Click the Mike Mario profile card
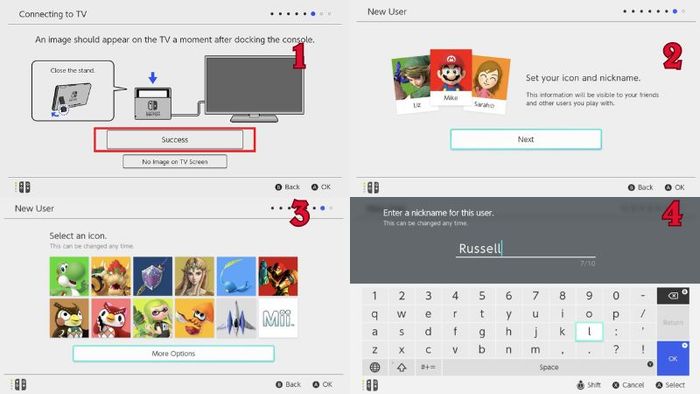Image resolution: width=700 pixels, height=394 pixels. 451,76
